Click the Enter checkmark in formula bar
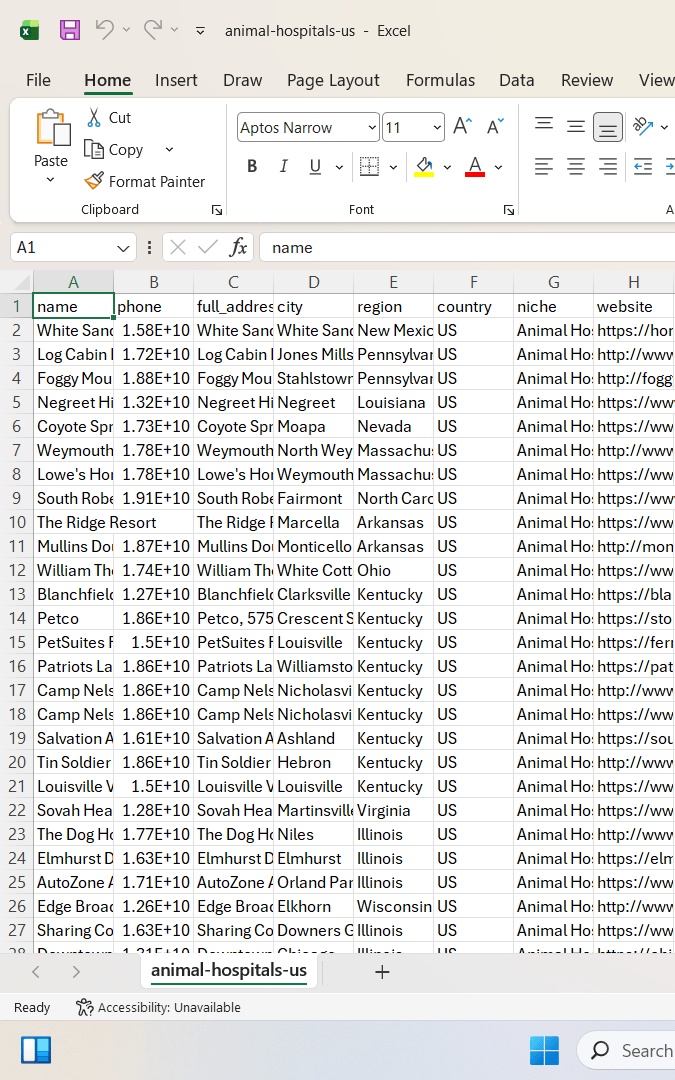This screenshot has height=1080, width=675. click(207, 247)
